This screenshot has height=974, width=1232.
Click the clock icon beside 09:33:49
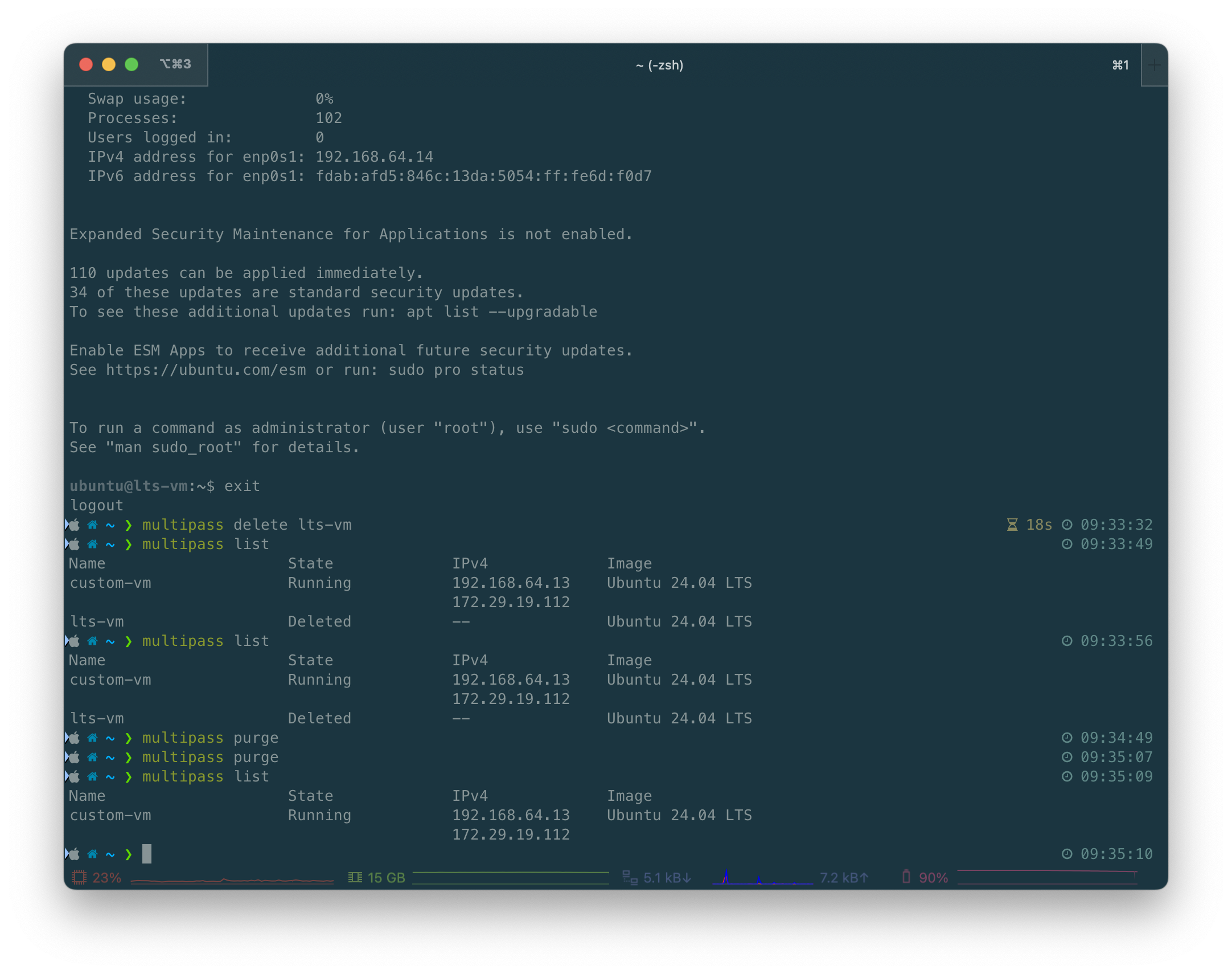click(1067, 544)
